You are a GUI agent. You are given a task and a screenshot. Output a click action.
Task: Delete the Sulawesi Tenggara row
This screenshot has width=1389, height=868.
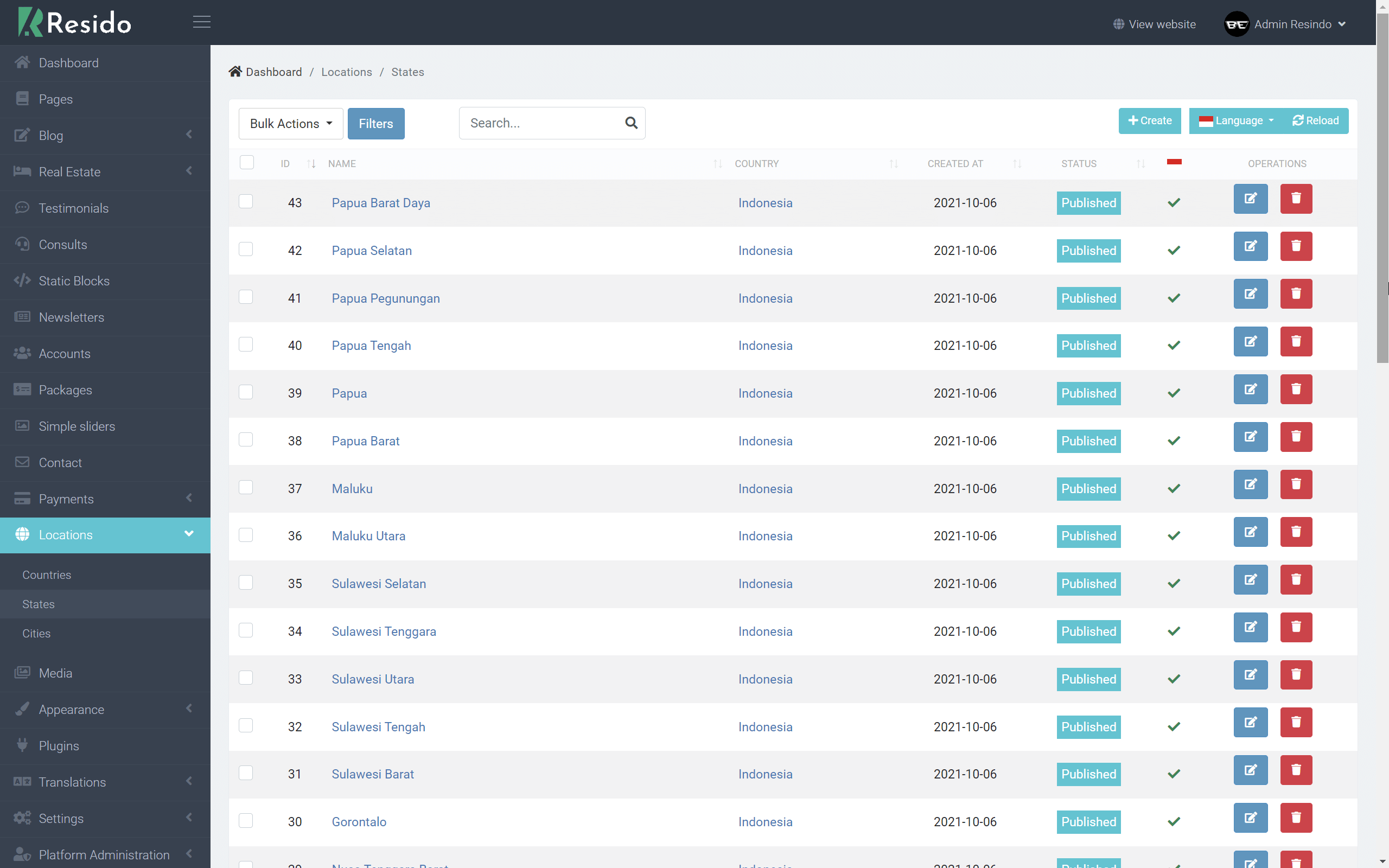[1296, 627]
